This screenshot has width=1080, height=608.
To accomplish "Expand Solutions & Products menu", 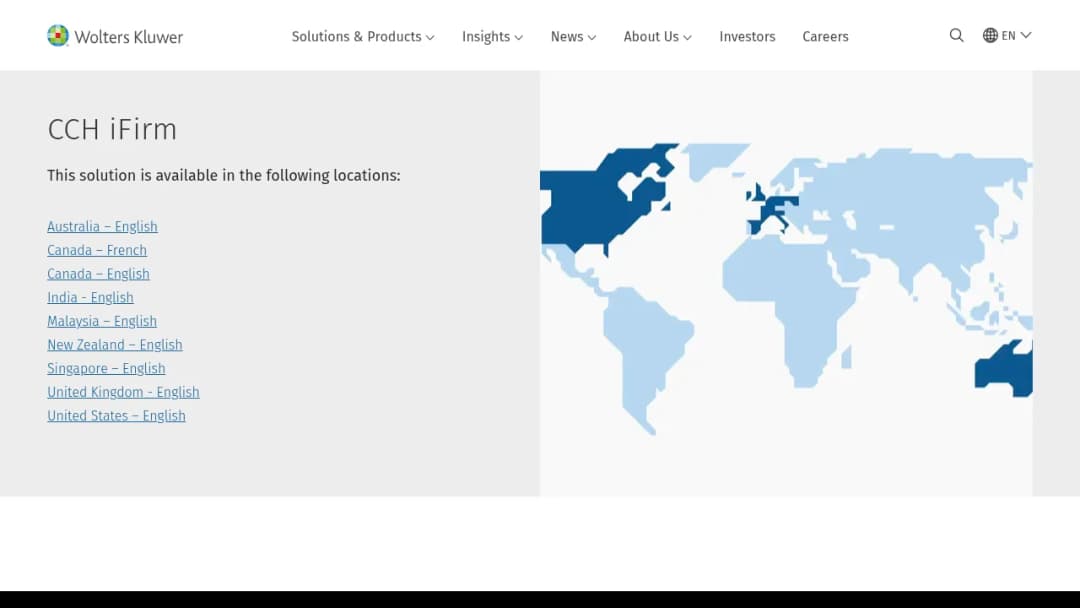I will [362, 36].
